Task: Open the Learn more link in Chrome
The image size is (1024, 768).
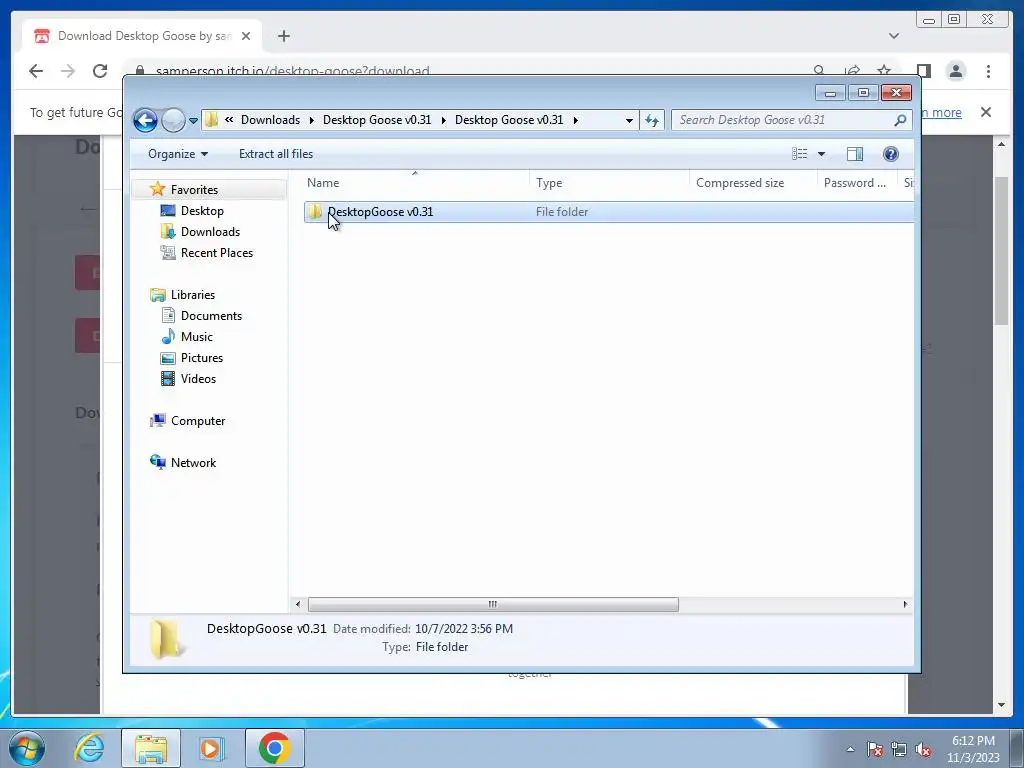Action: pos(941,112)
